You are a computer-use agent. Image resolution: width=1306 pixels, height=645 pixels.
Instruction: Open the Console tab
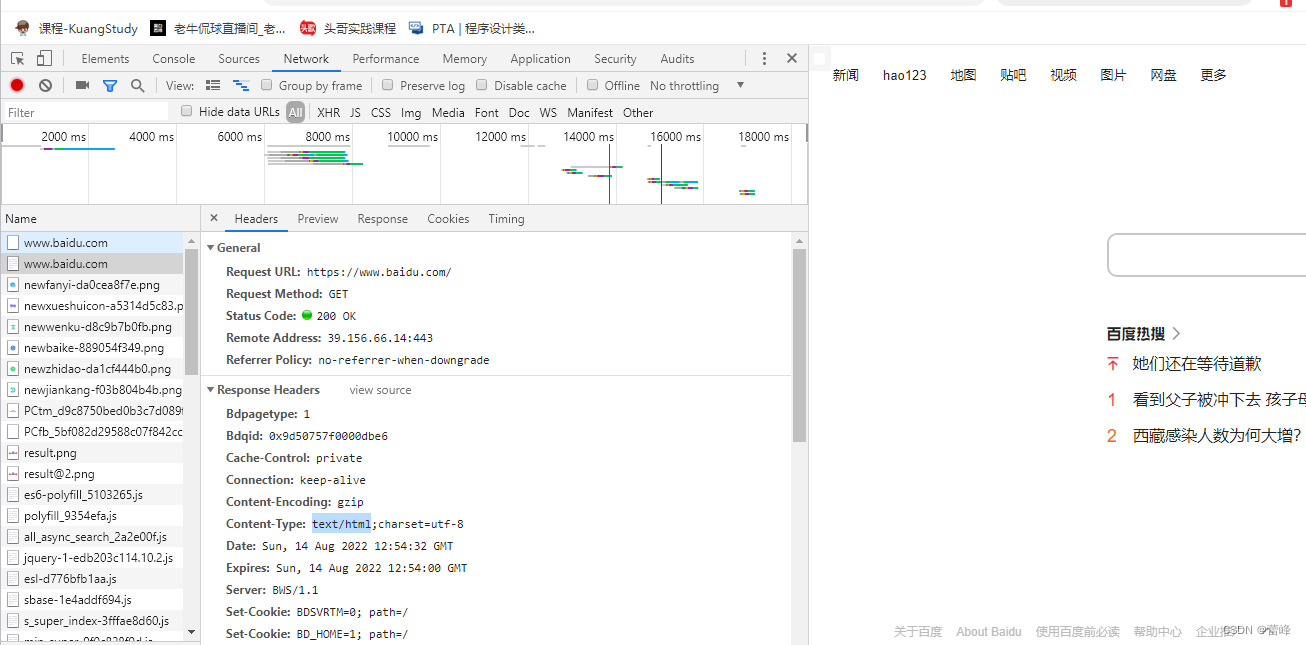pyautogui.click(x=174, y=59)
